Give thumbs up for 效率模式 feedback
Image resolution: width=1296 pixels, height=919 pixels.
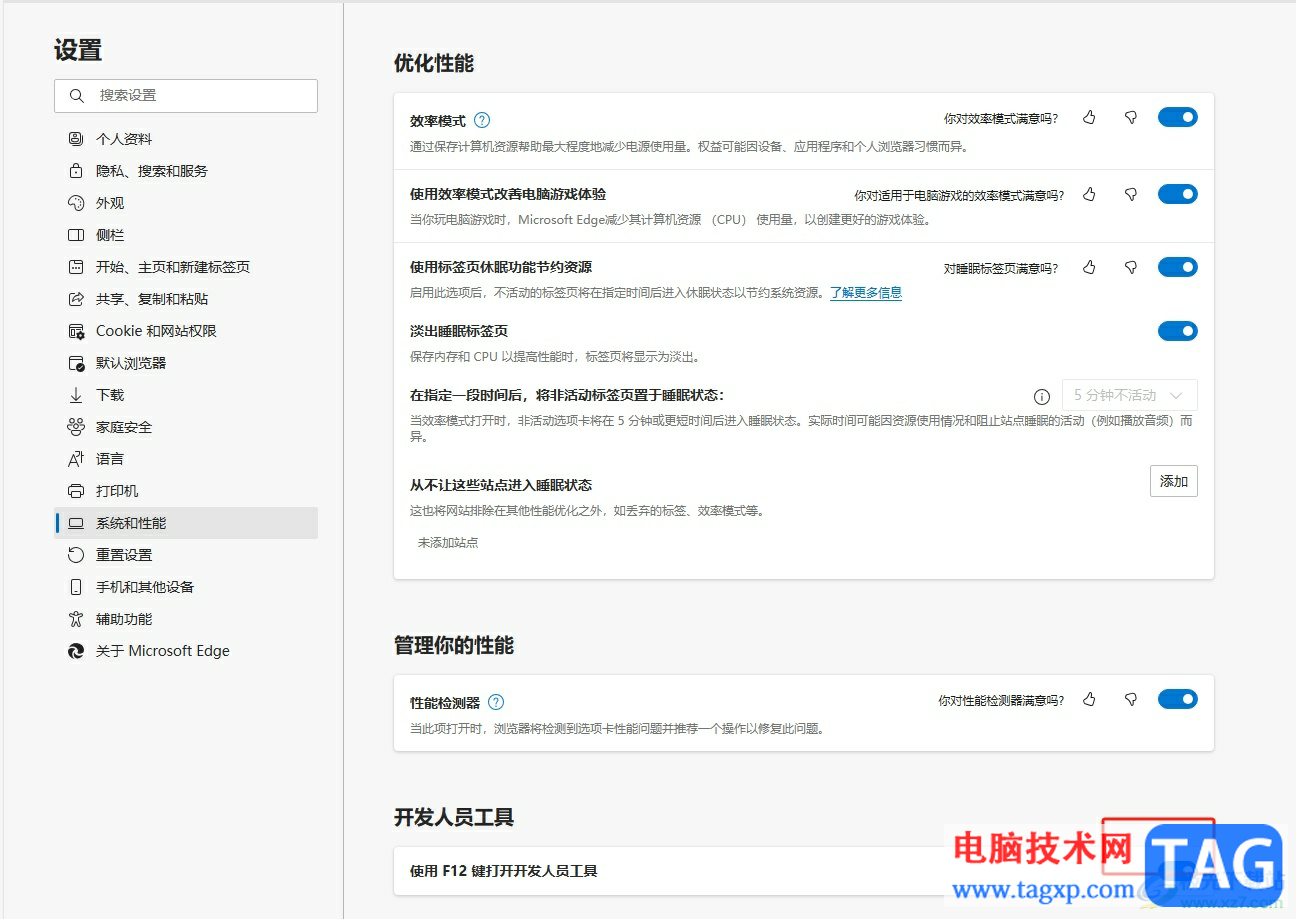[1089, 117]
